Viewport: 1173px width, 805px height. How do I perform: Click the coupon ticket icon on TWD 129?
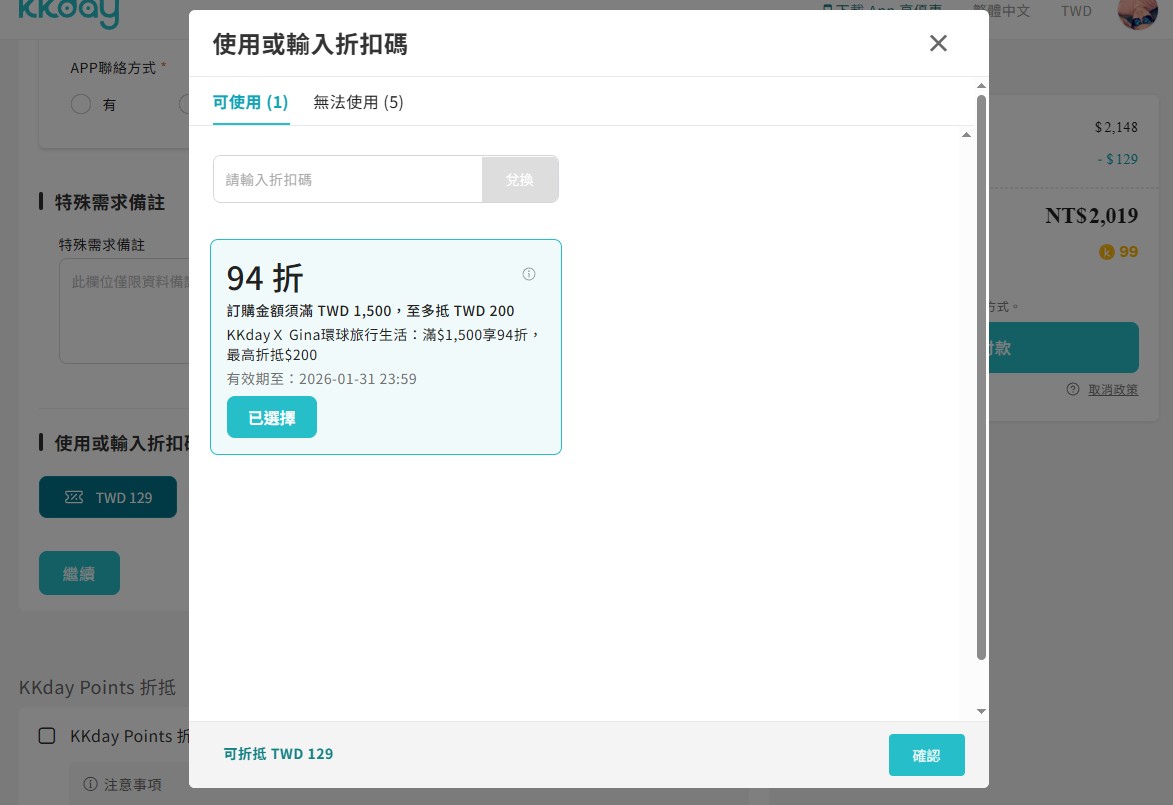click(x=71, y=497)
